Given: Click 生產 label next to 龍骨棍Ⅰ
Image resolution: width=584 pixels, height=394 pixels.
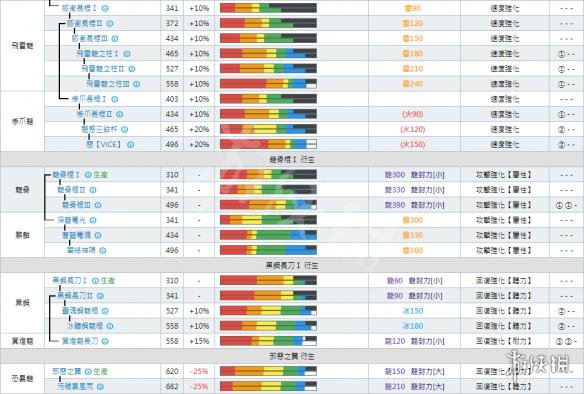Looking at the screenshot, I should point(100,175).
